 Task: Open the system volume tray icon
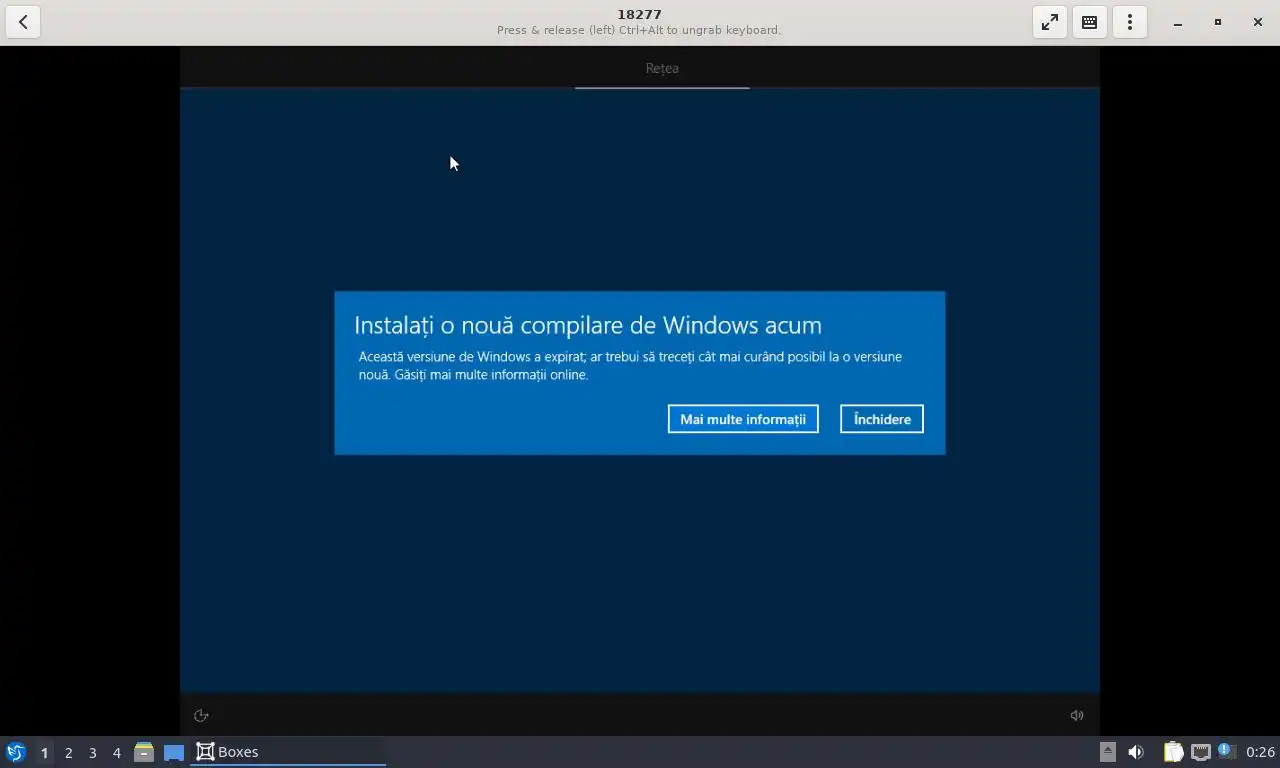pyautogui.click(x=1136, y=752)
